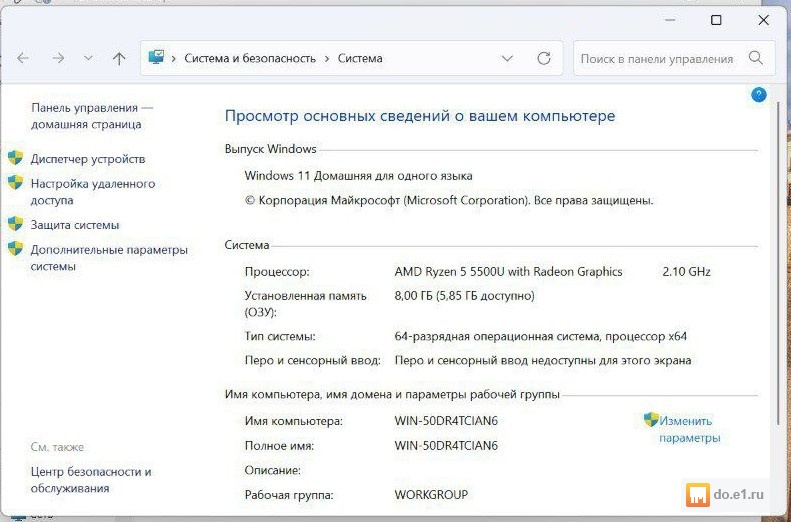Screen dimensions: 791x522
Task: Click the 'WORKGROUP' value
Action: click(x=431, y=495)
